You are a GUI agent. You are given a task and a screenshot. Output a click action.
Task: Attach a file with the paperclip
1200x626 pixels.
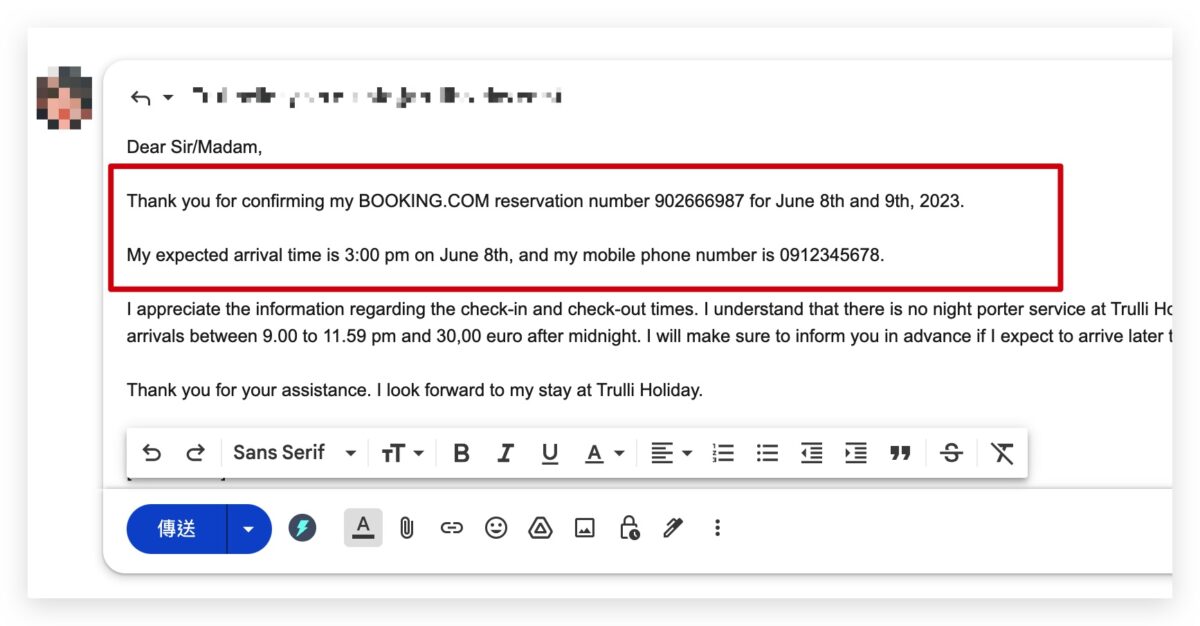(x=407, y=528)
